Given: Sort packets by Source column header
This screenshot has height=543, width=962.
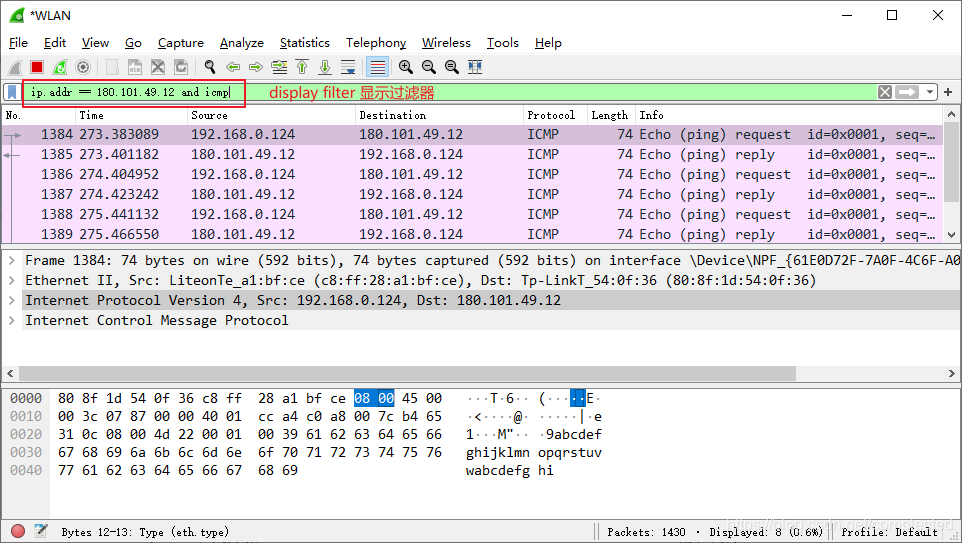Looking at the screenshot, I should [271, 115].
